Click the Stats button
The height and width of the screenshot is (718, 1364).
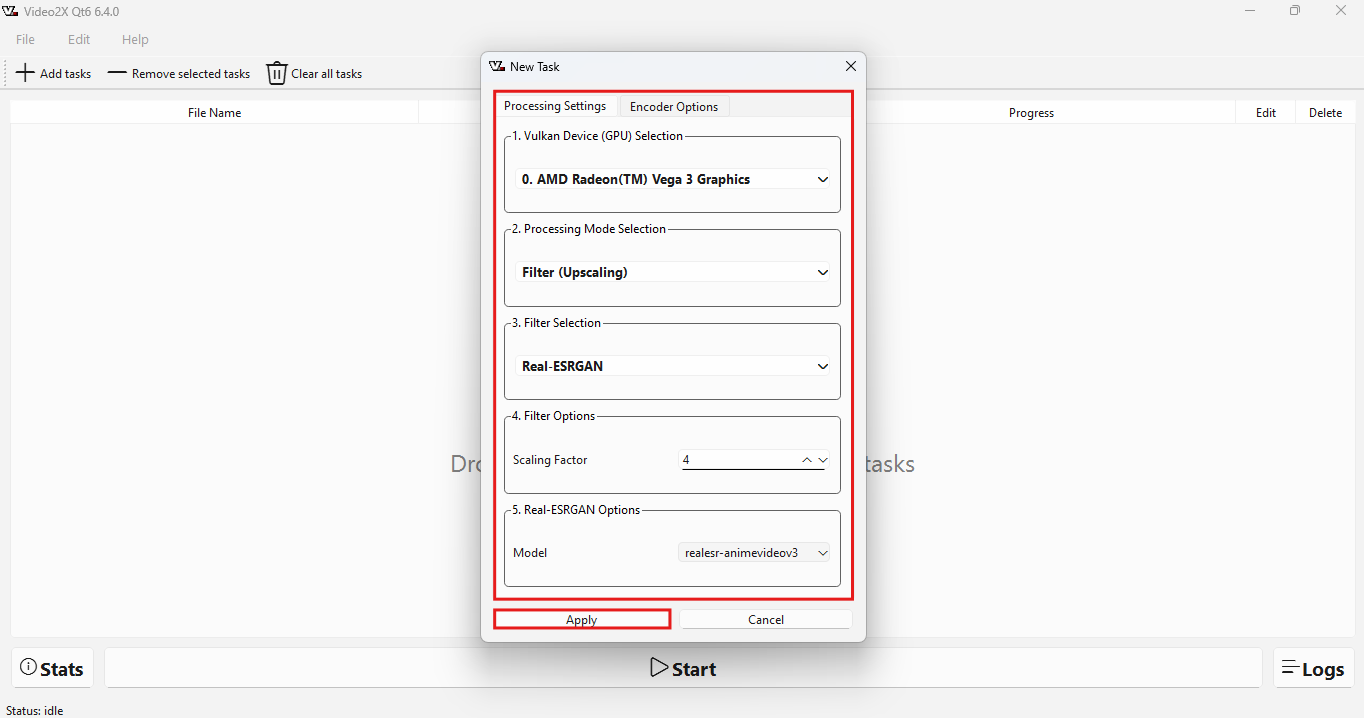53,668
